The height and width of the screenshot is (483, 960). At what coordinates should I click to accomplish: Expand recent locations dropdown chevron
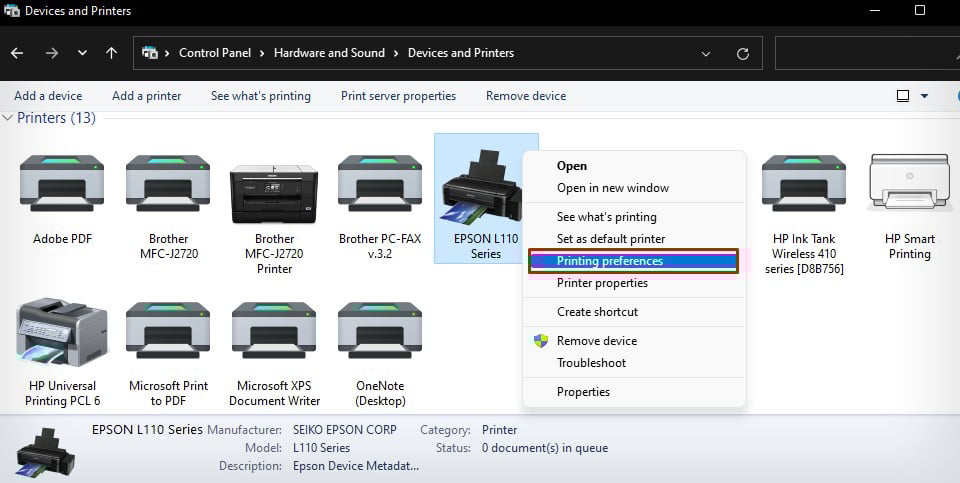[x=82, y=53]
